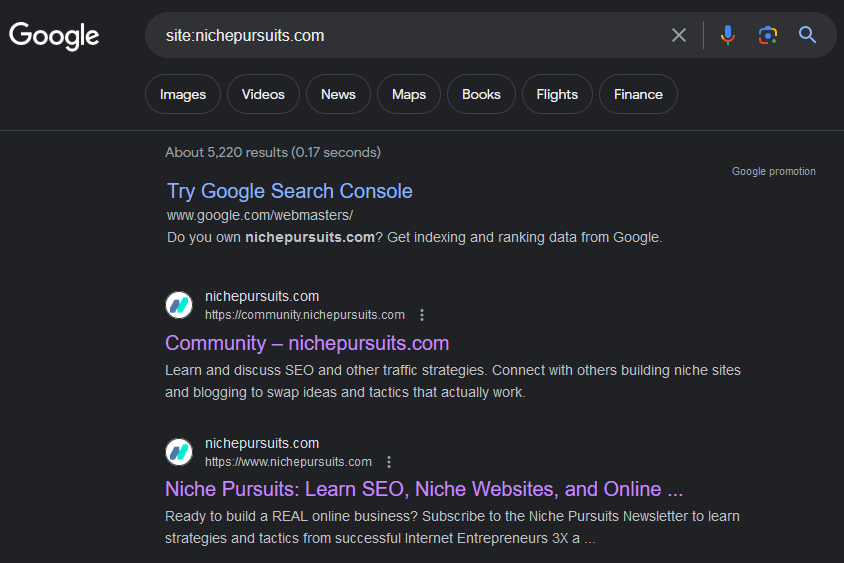The width and height of the screenshot is (844, 563).
Task: Click favicon of community.nichepursuits.com result
Action: (179, 305)
